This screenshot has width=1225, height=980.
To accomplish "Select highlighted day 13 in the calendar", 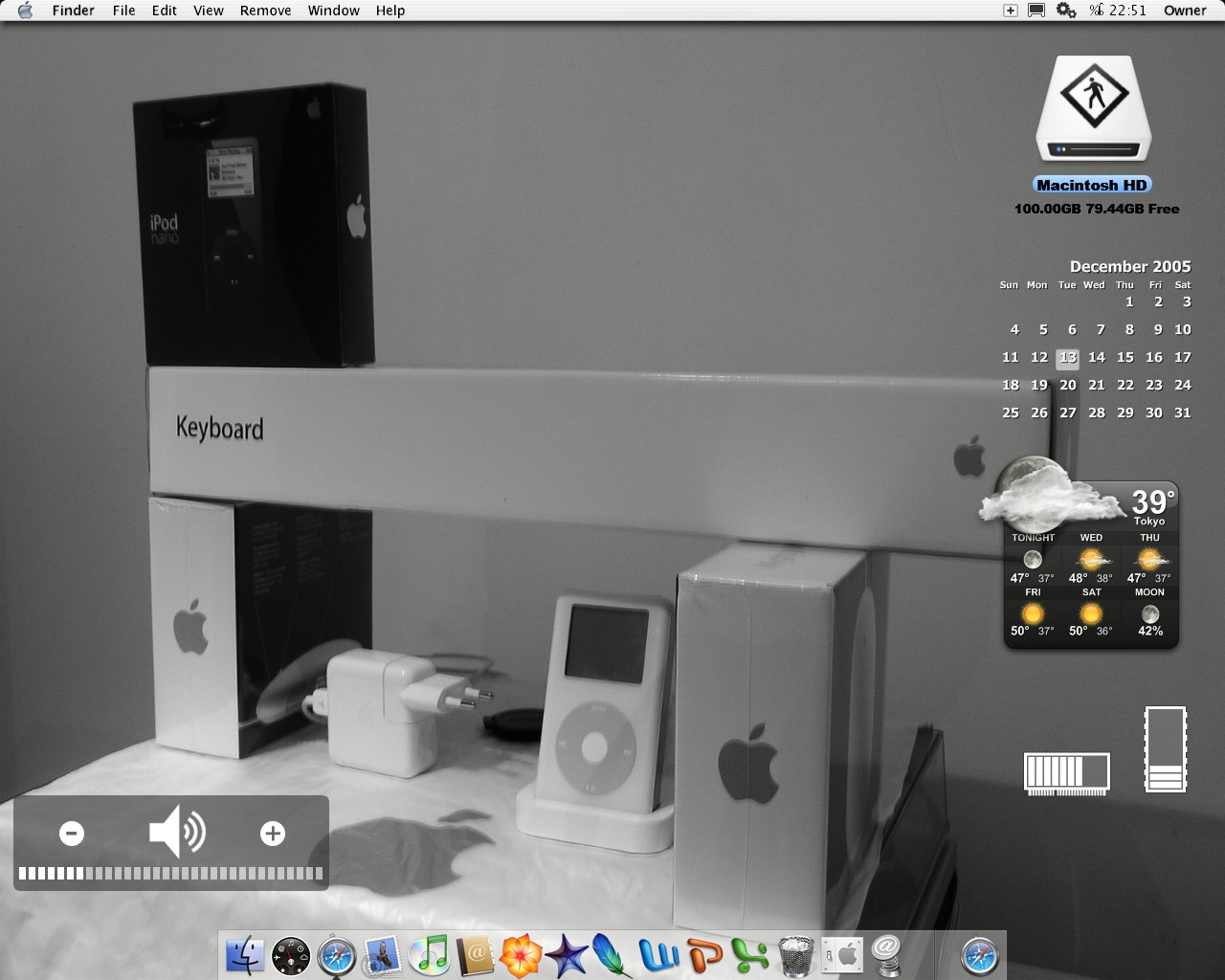I will 1068,358.
